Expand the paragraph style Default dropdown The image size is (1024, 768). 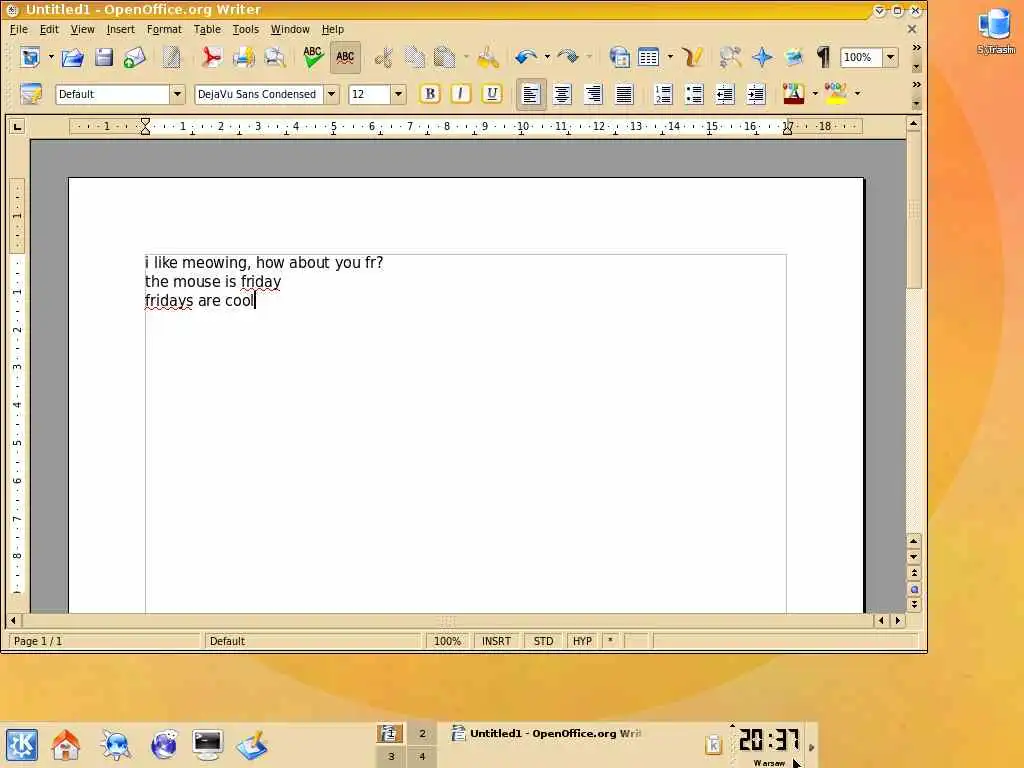(177, 94)
